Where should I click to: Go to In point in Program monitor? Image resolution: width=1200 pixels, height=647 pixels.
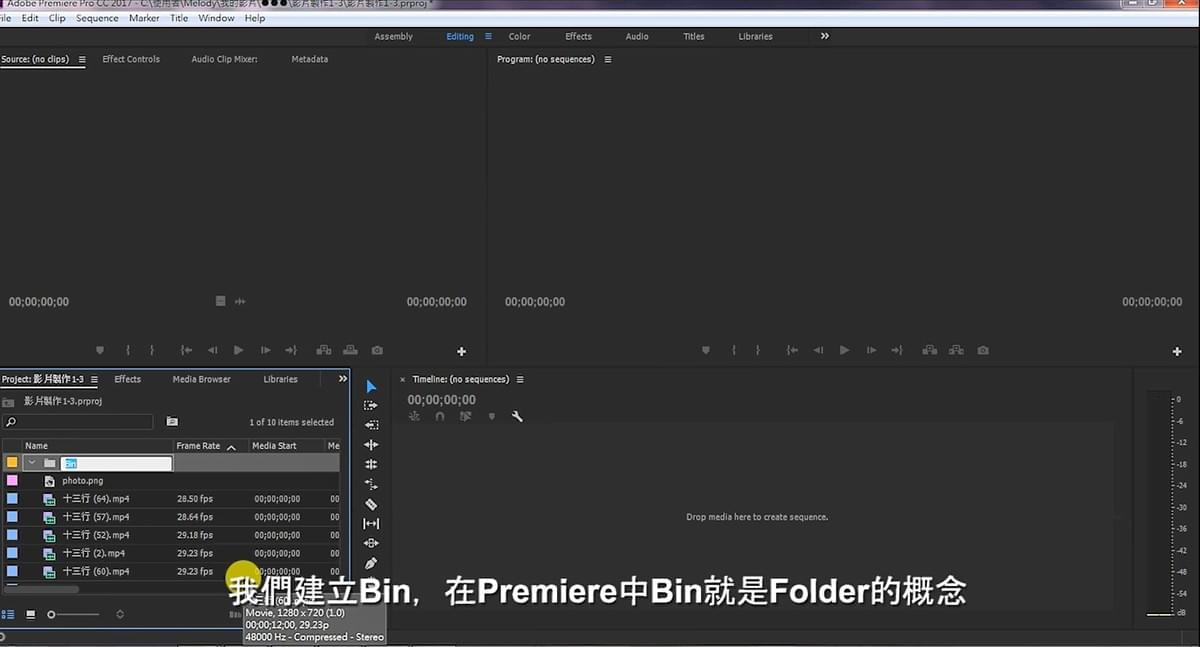coord(792,350)
